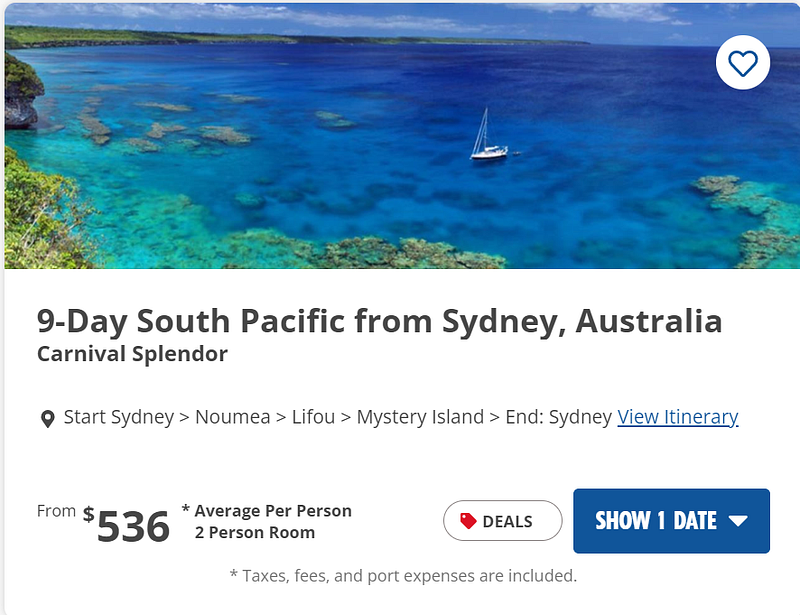Click the DEALS button
Screen dimensions: 800x615
[503, 520]
